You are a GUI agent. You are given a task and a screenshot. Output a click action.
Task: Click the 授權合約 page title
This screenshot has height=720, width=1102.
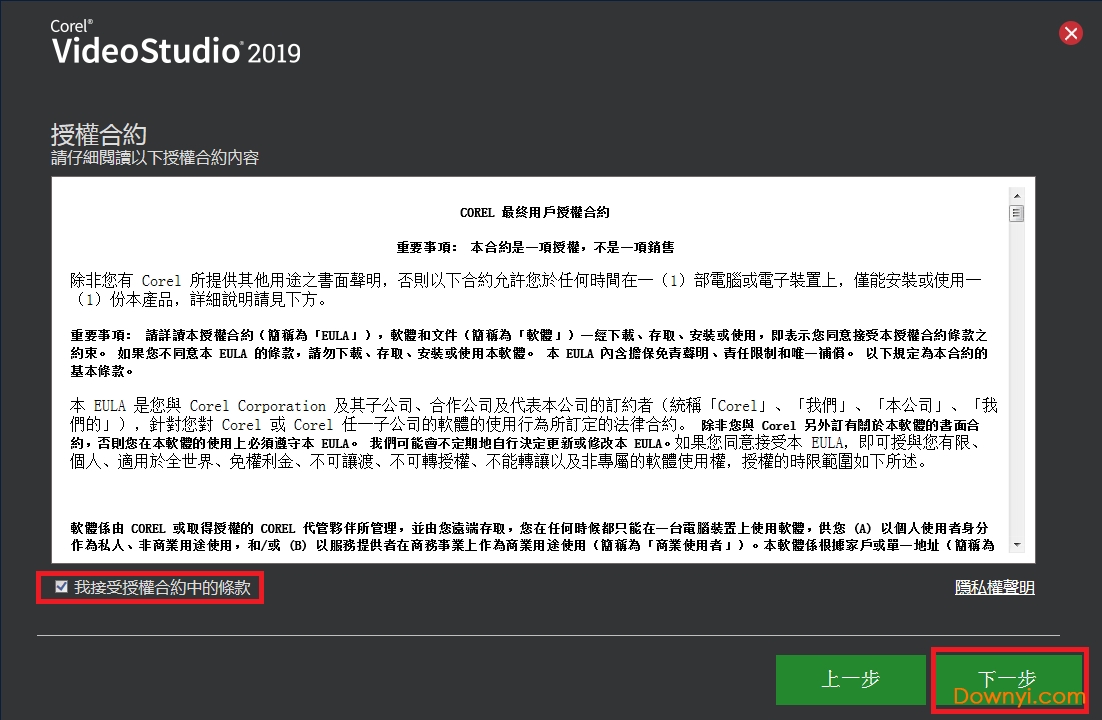point(98,134)
